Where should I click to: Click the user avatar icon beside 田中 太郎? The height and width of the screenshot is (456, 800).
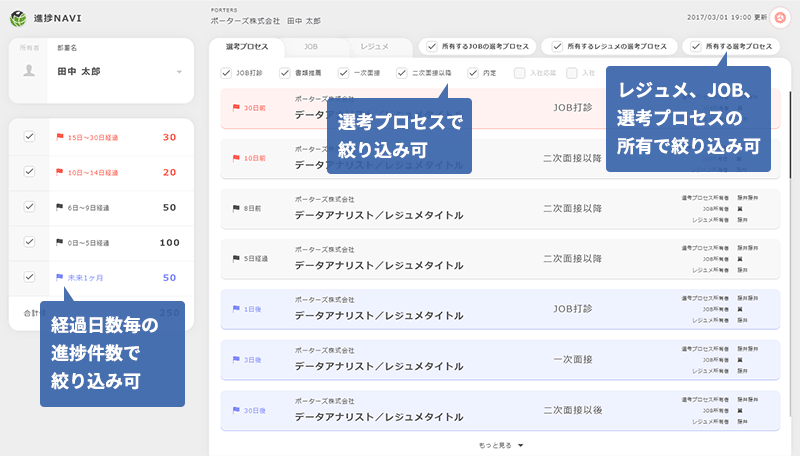coord(30,71)
